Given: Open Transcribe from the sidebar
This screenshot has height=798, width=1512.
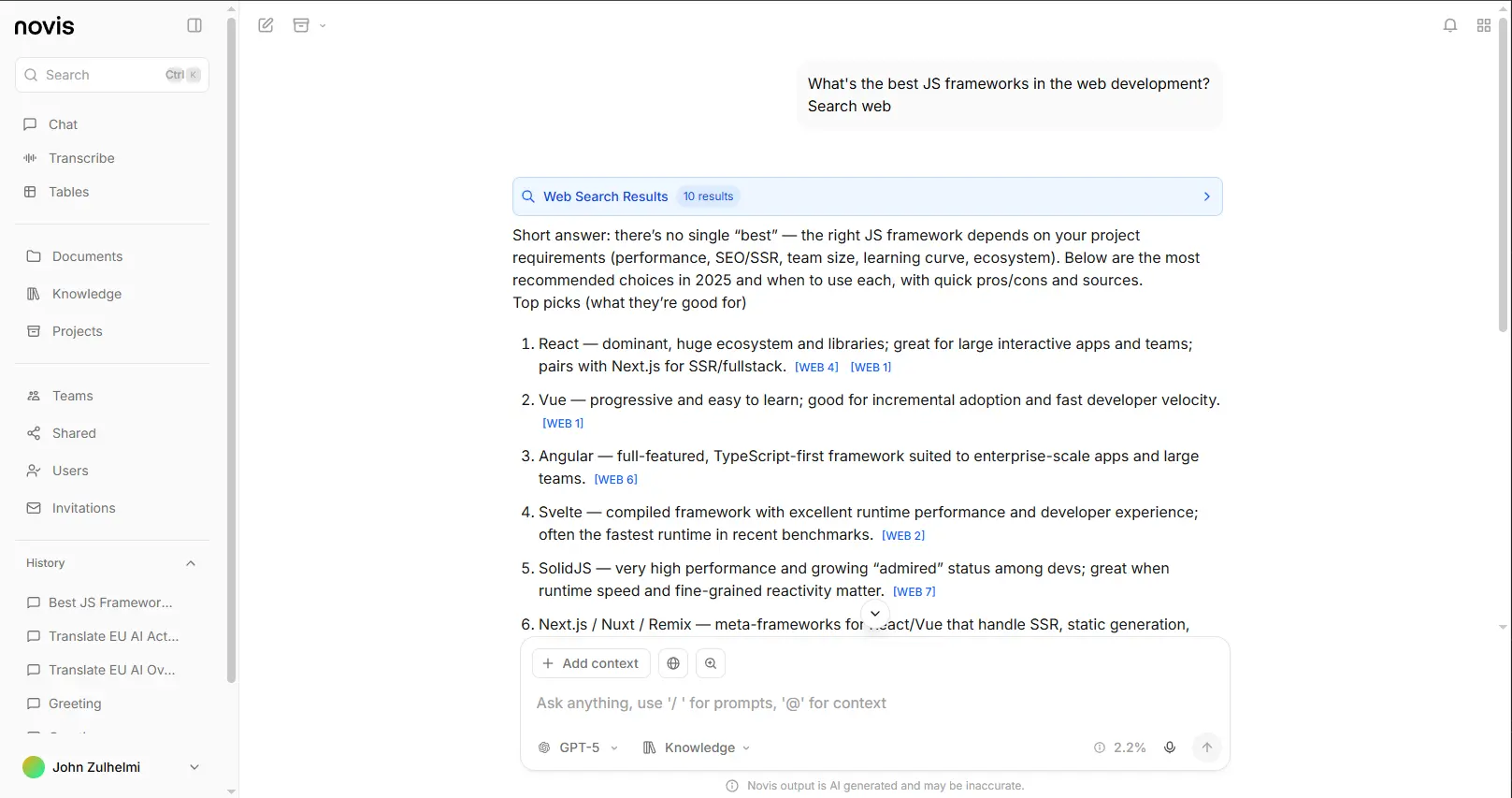Looking at the screenshot, I should (81, 158).
